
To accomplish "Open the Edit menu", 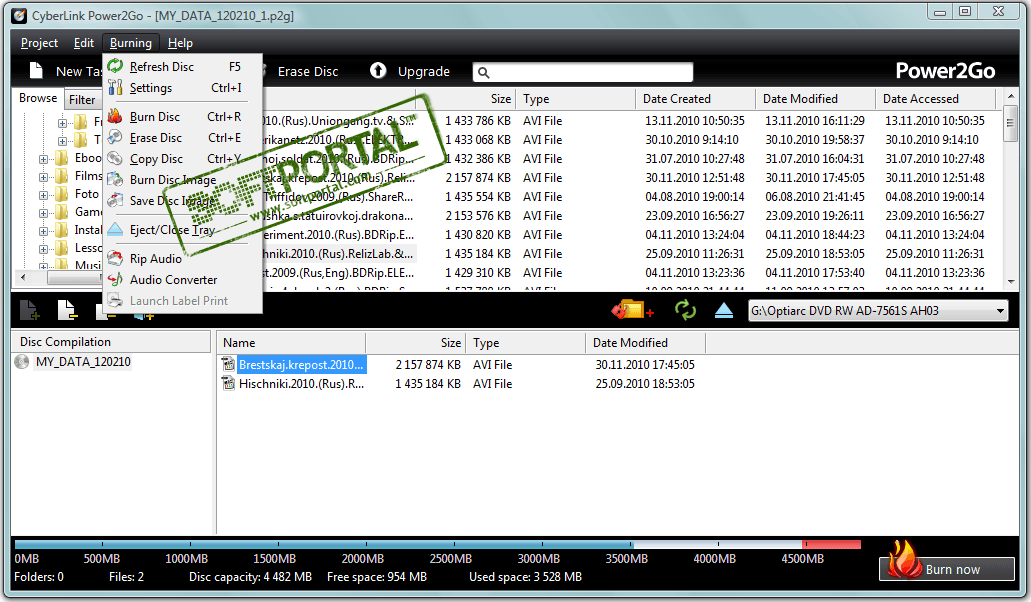I will point(84,43).
